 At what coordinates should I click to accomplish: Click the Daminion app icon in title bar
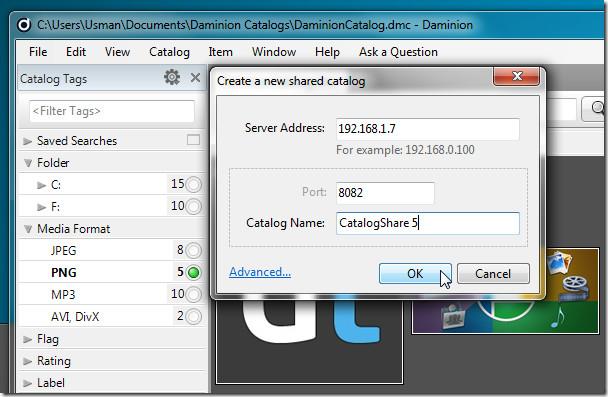(24, 25)
